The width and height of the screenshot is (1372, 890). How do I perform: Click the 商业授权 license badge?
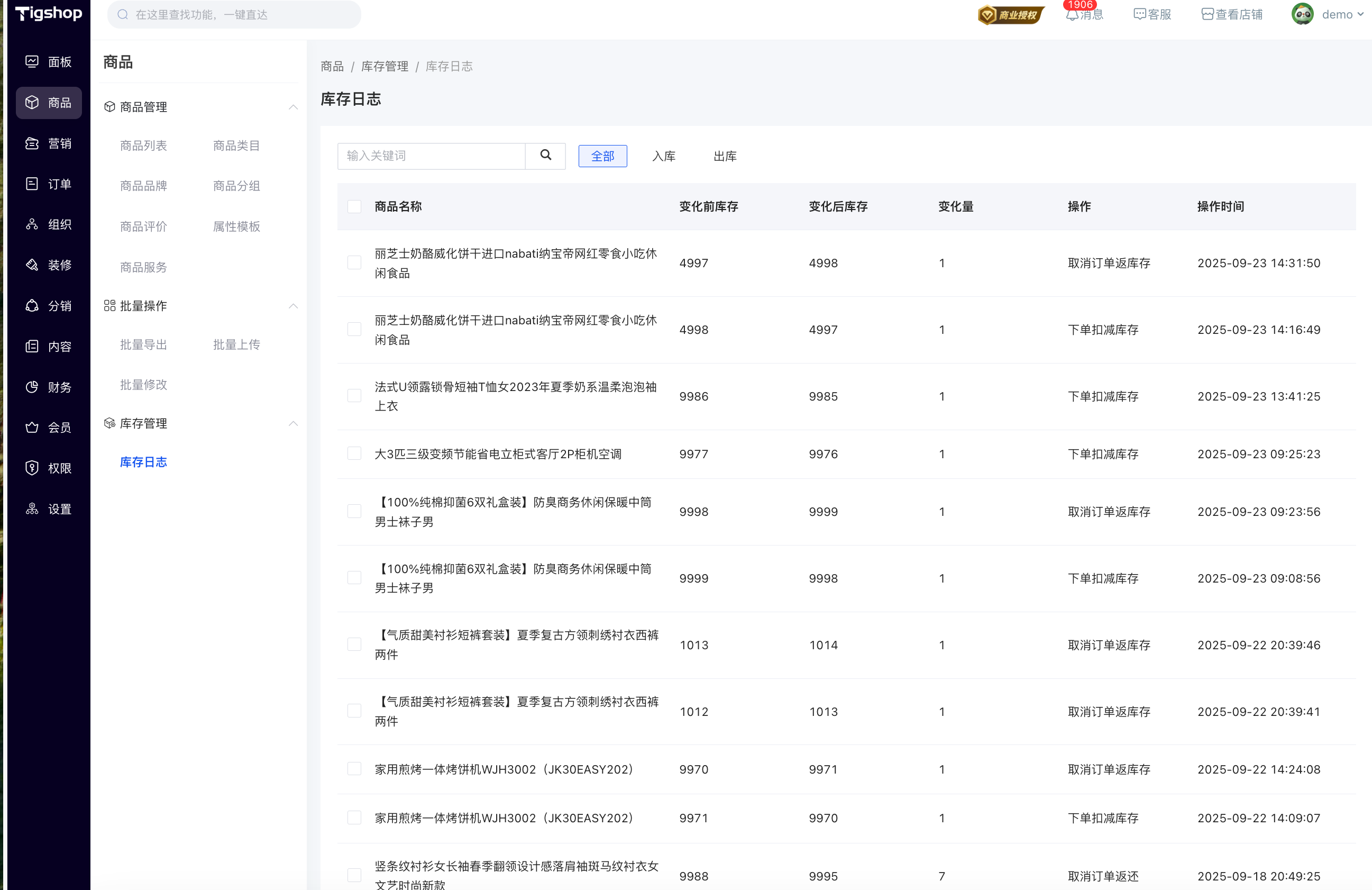(x=1011, y=15)
